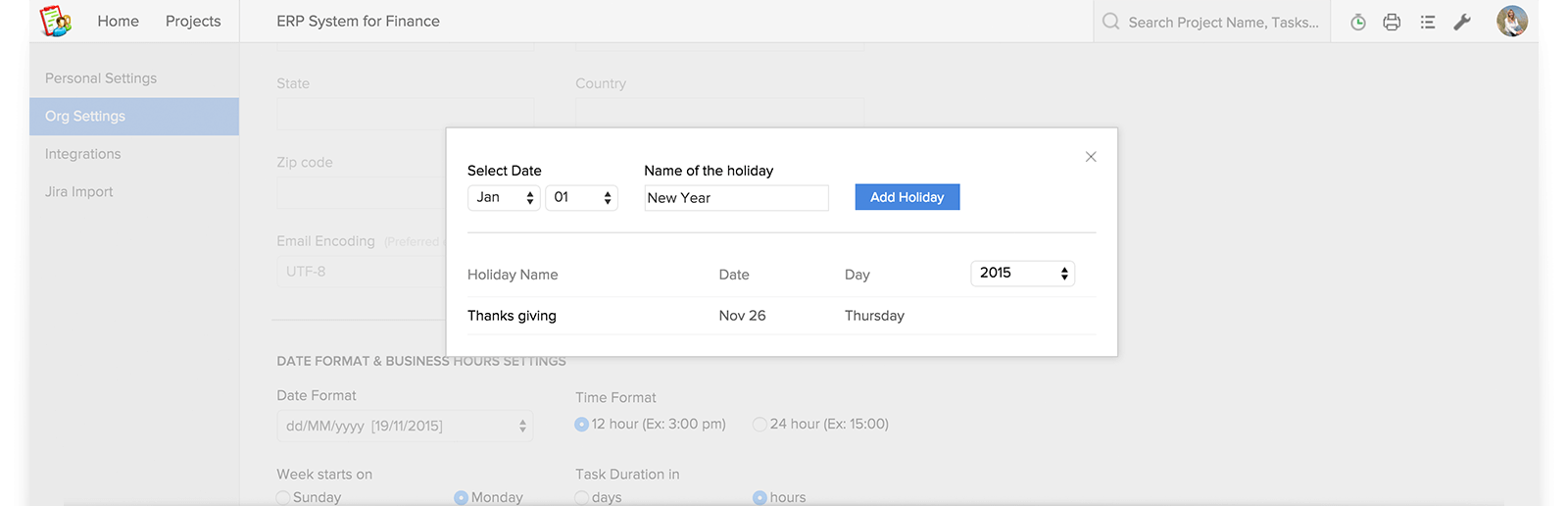This screenshot has height=506, width=1568.
Task: Close the holiday dialog with X
Action: [1091, 157]
